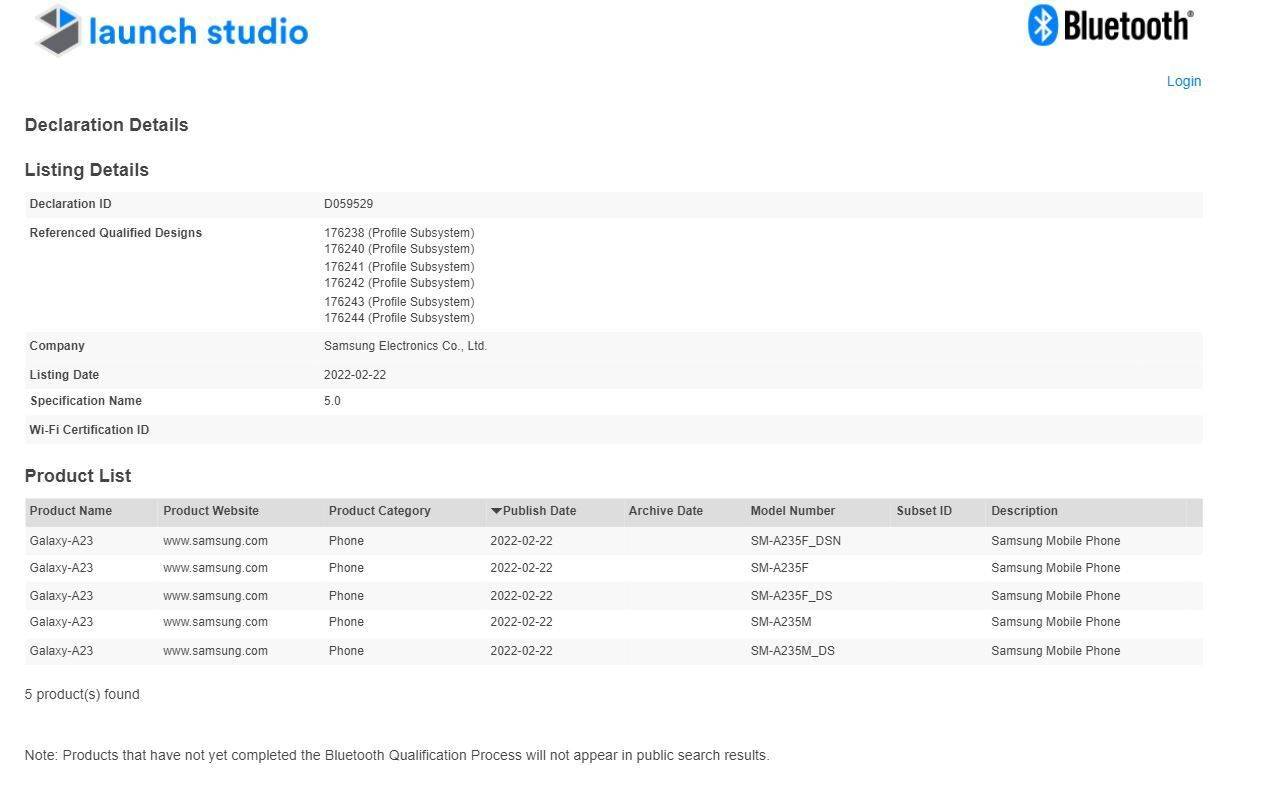
Task: Sort by Product Website header
Action: point(210,511)
